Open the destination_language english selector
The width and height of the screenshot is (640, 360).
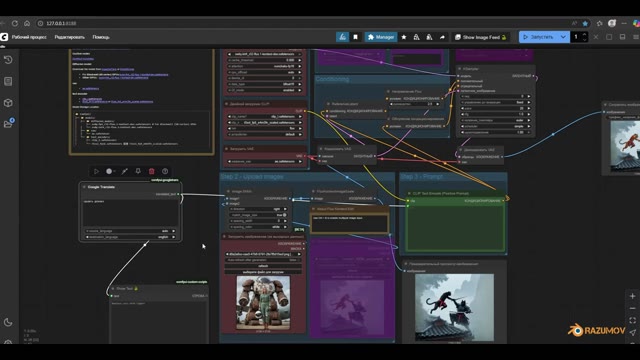[131, 237]
